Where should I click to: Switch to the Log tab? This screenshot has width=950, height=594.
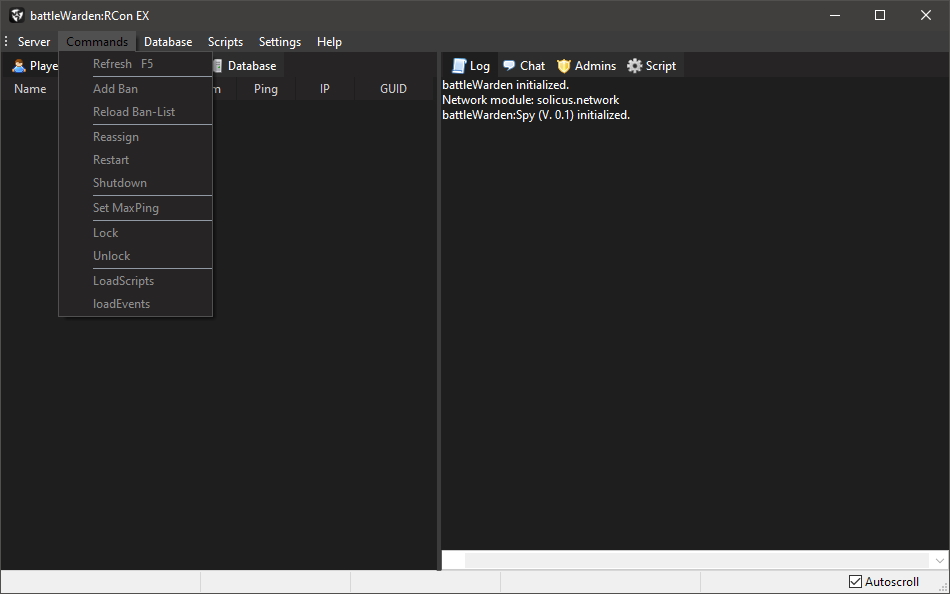point(471,65)
